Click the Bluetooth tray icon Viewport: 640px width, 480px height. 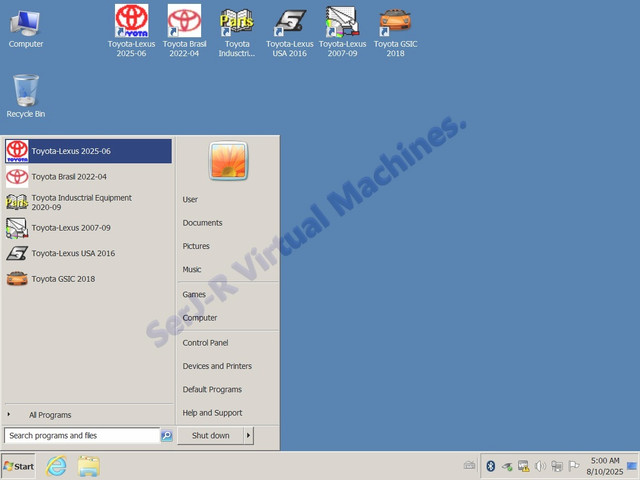(491, 466)
